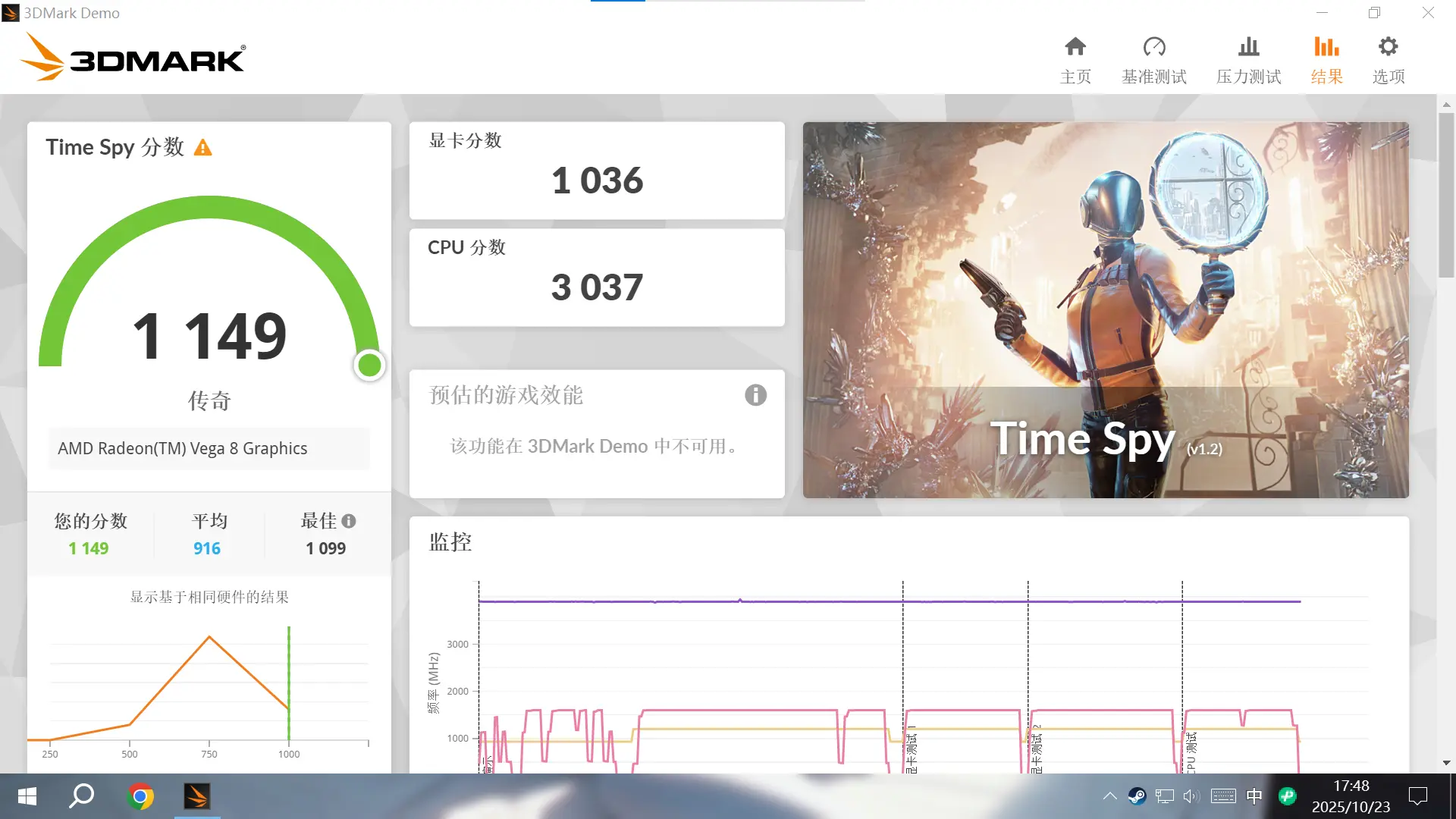The image size is (1456, 819).
Task: Click the Time Spy artwork thumbnail
Action: (1106, 309)
